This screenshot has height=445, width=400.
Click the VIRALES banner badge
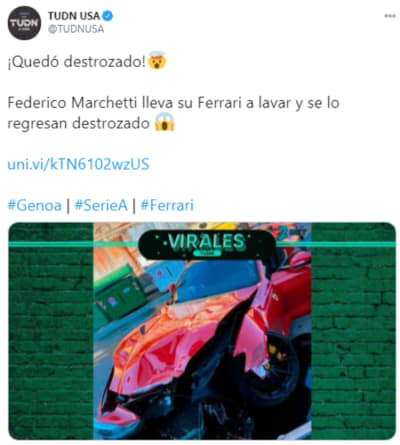[x=207, y=244]
